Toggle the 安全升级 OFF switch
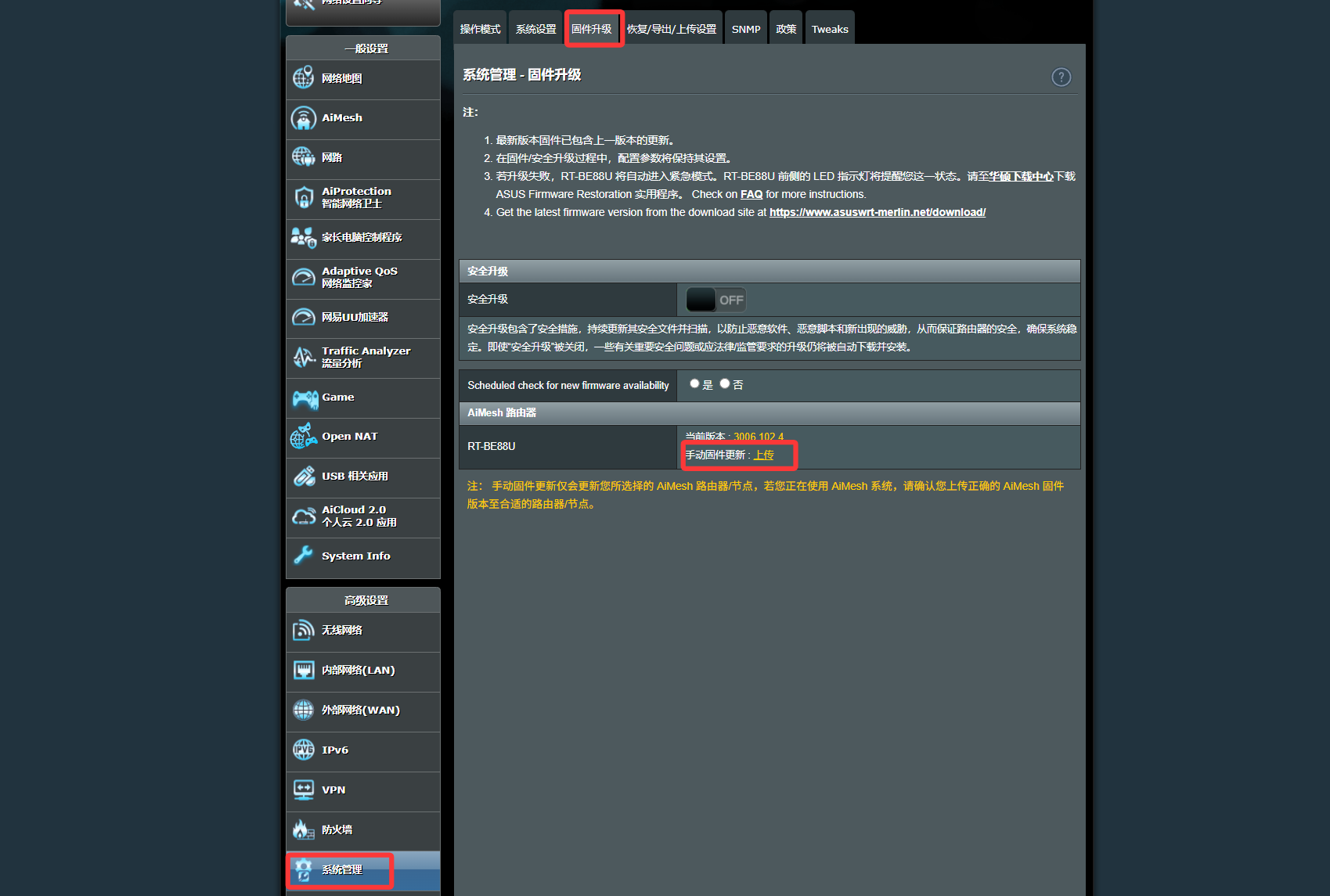 (715, 300)
